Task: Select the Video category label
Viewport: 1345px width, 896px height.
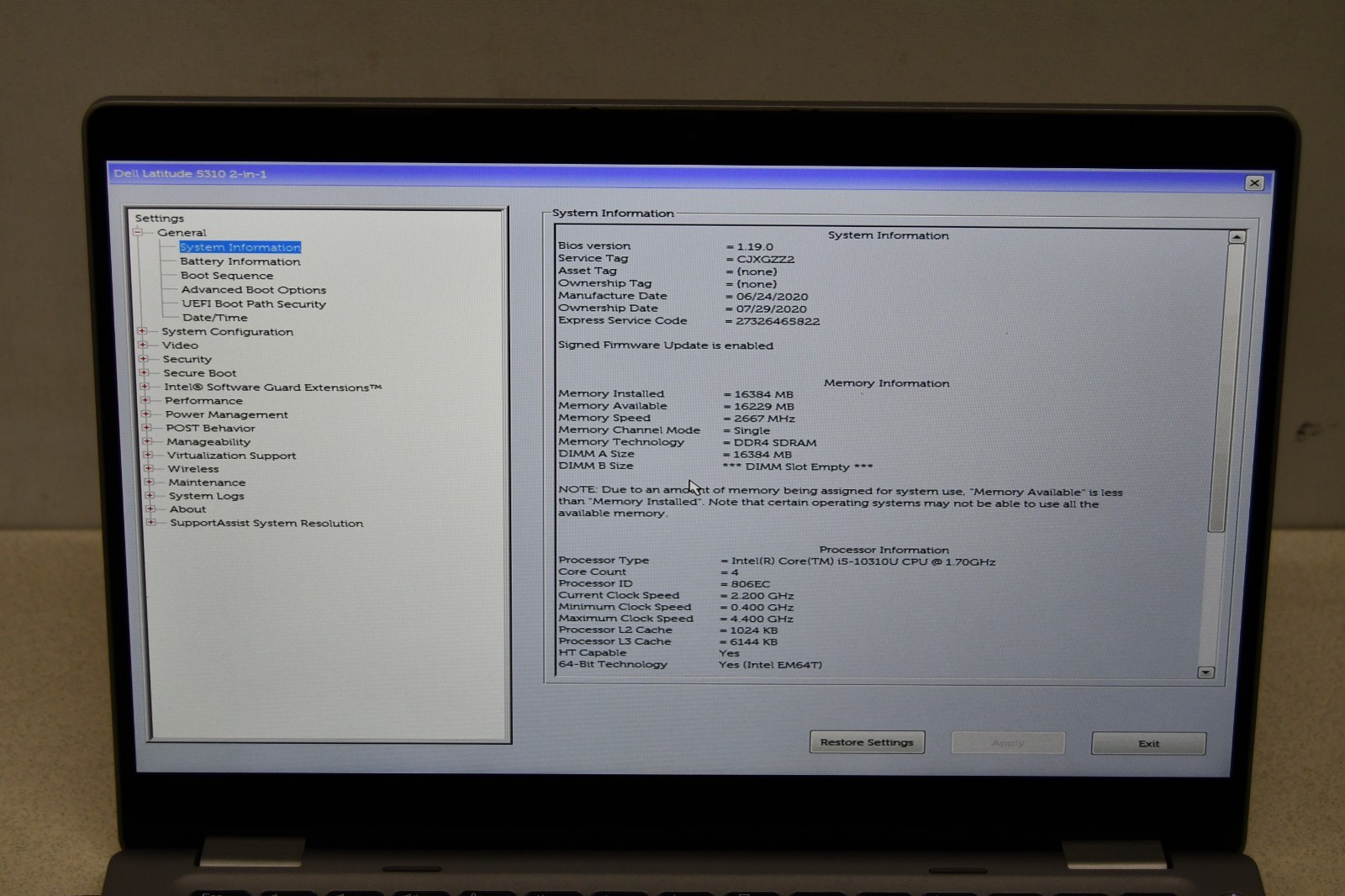Action: click(x=180, y=345)
